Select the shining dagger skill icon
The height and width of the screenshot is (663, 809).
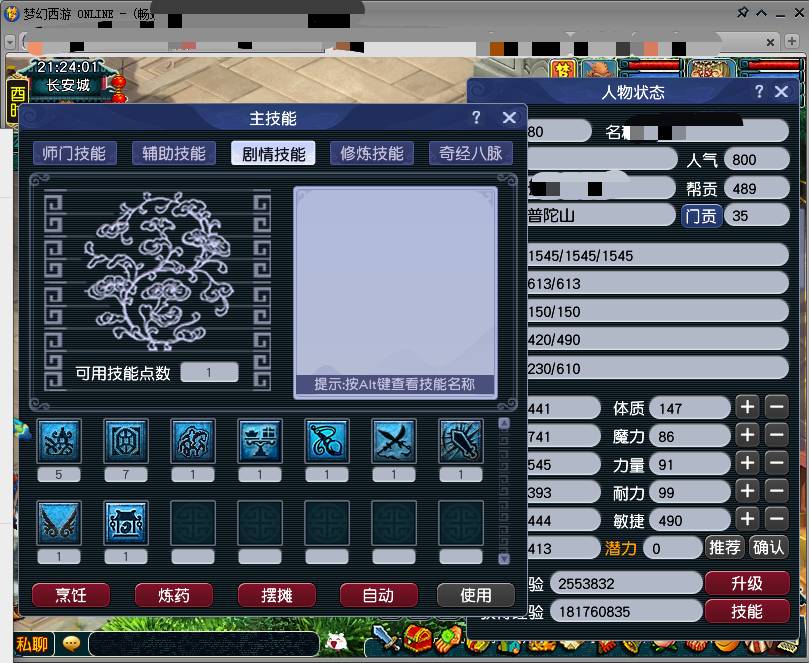(x=461, y=441)
